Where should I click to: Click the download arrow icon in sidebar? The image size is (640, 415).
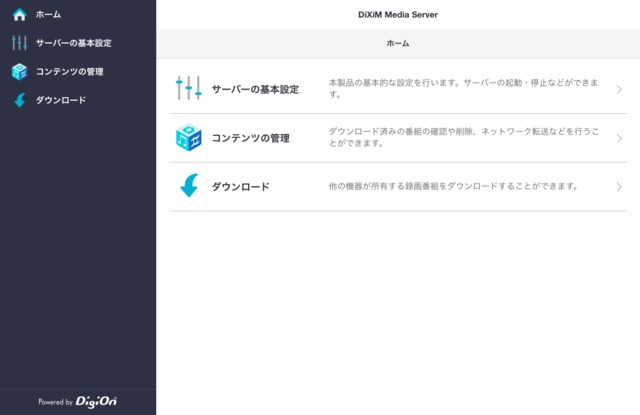click(20, 100)
